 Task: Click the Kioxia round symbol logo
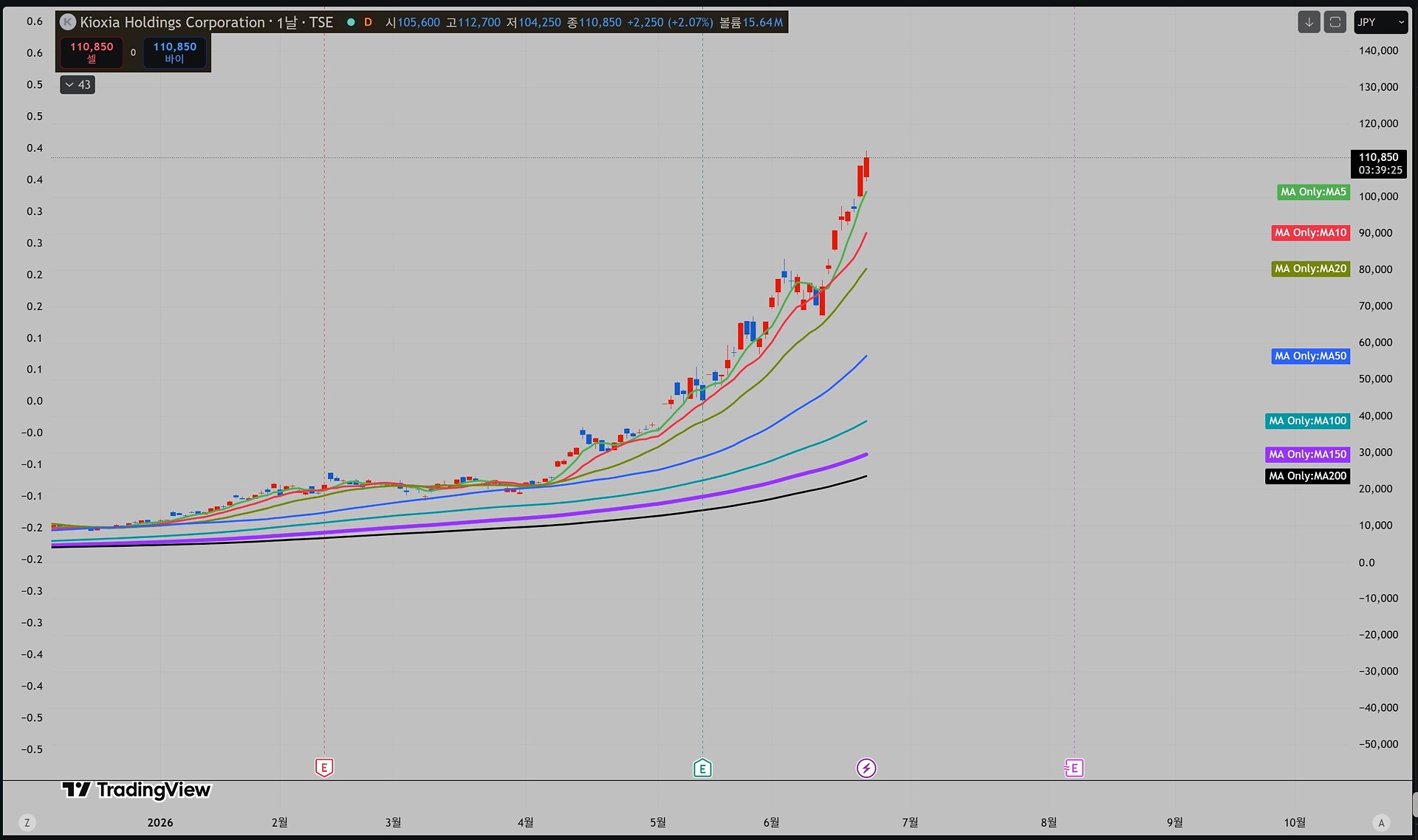[x=68, y=22]
